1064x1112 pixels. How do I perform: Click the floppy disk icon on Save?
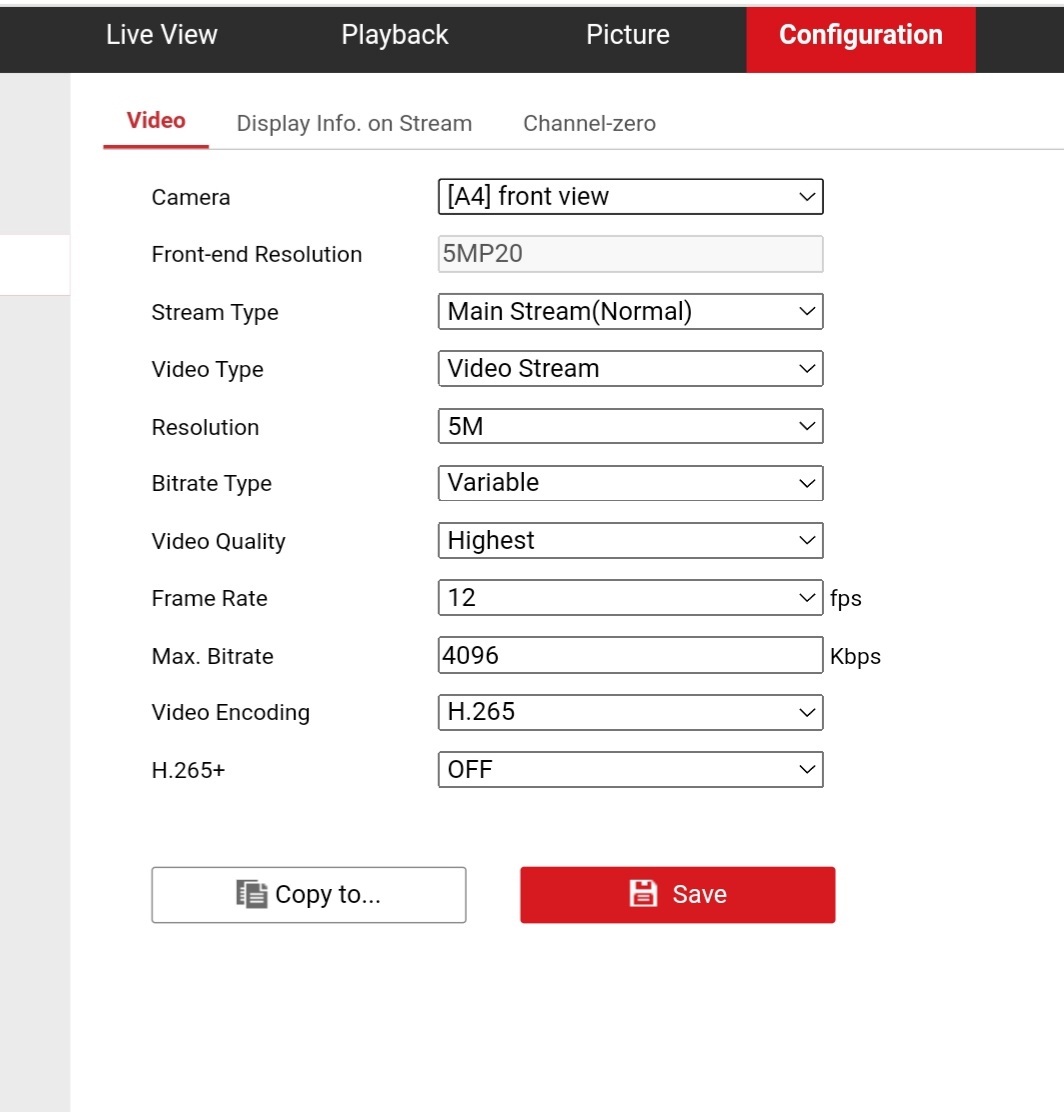coord(643,894)
